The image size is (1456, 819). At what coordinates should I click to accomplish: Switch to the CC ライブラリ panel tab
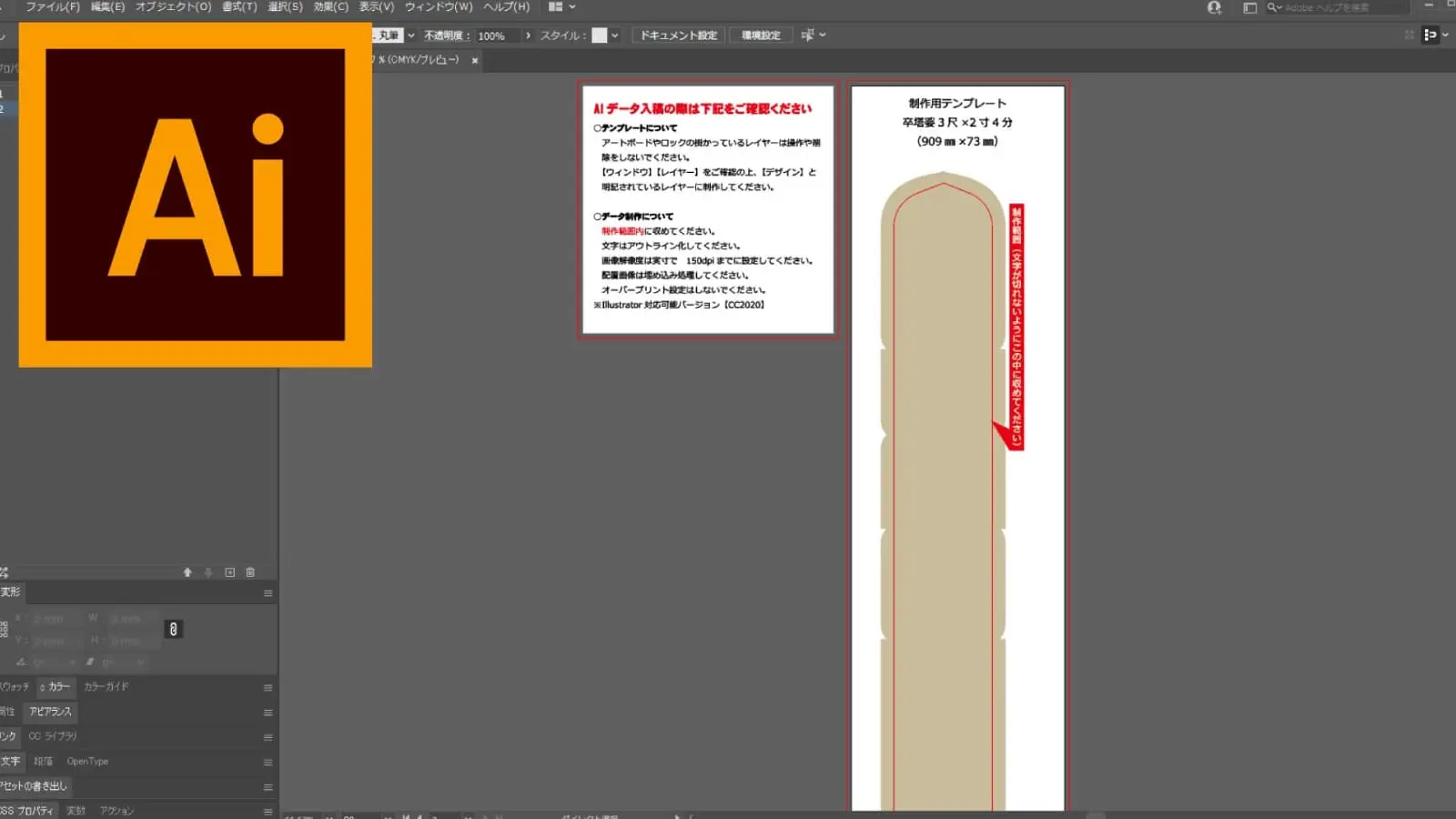tap(53, 736)
